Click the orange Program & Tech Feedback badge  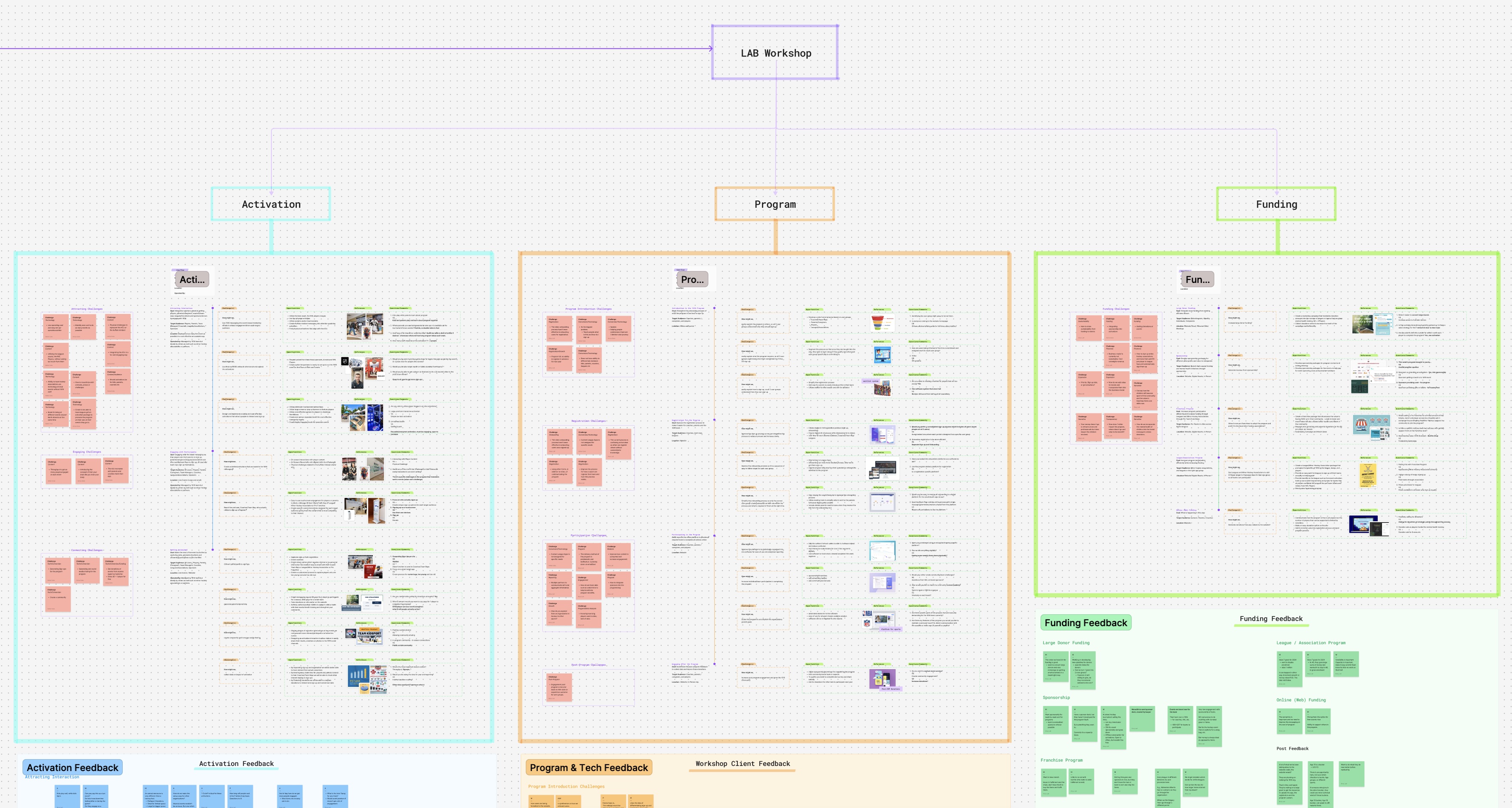click(x=589, y=768)
